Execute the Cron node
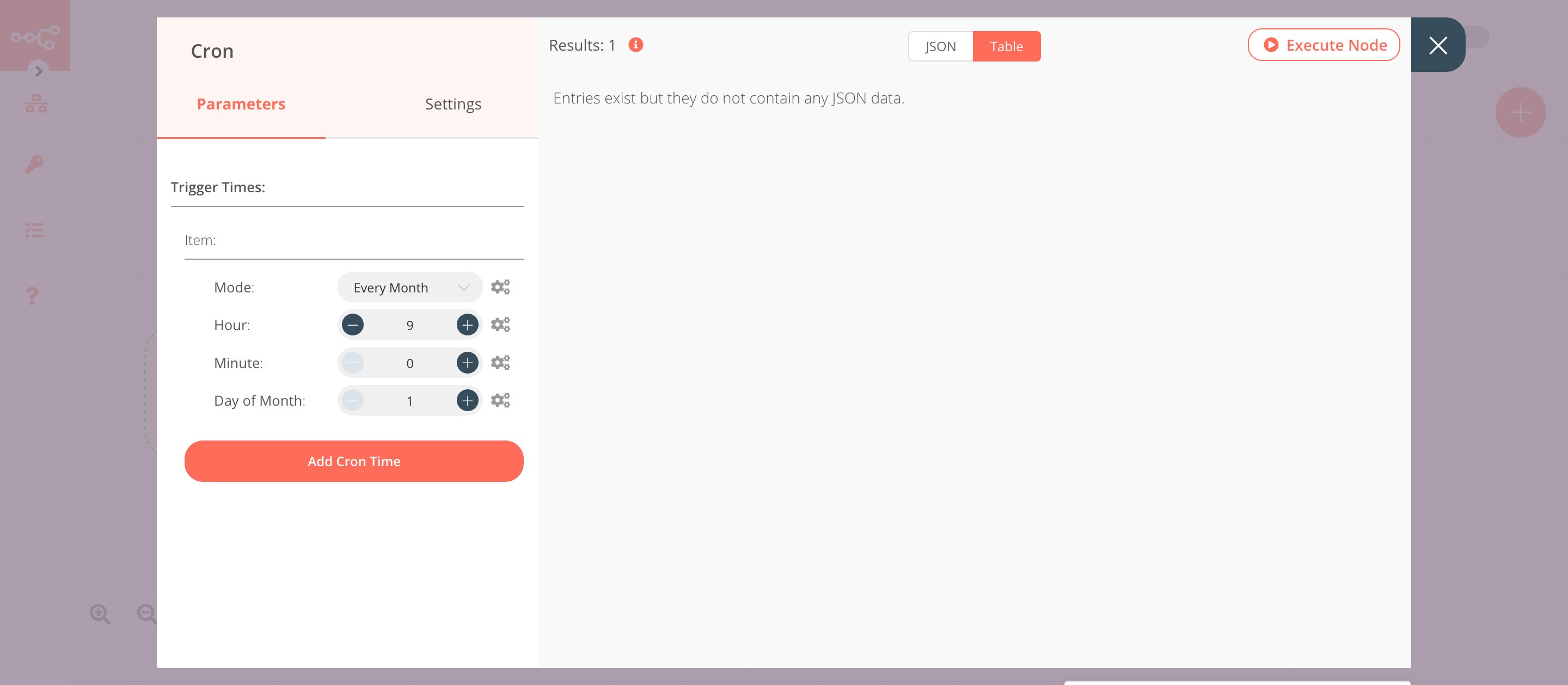Image resolution: width=1568 pixels, height=685 pixels. (x=1324, y=45)
